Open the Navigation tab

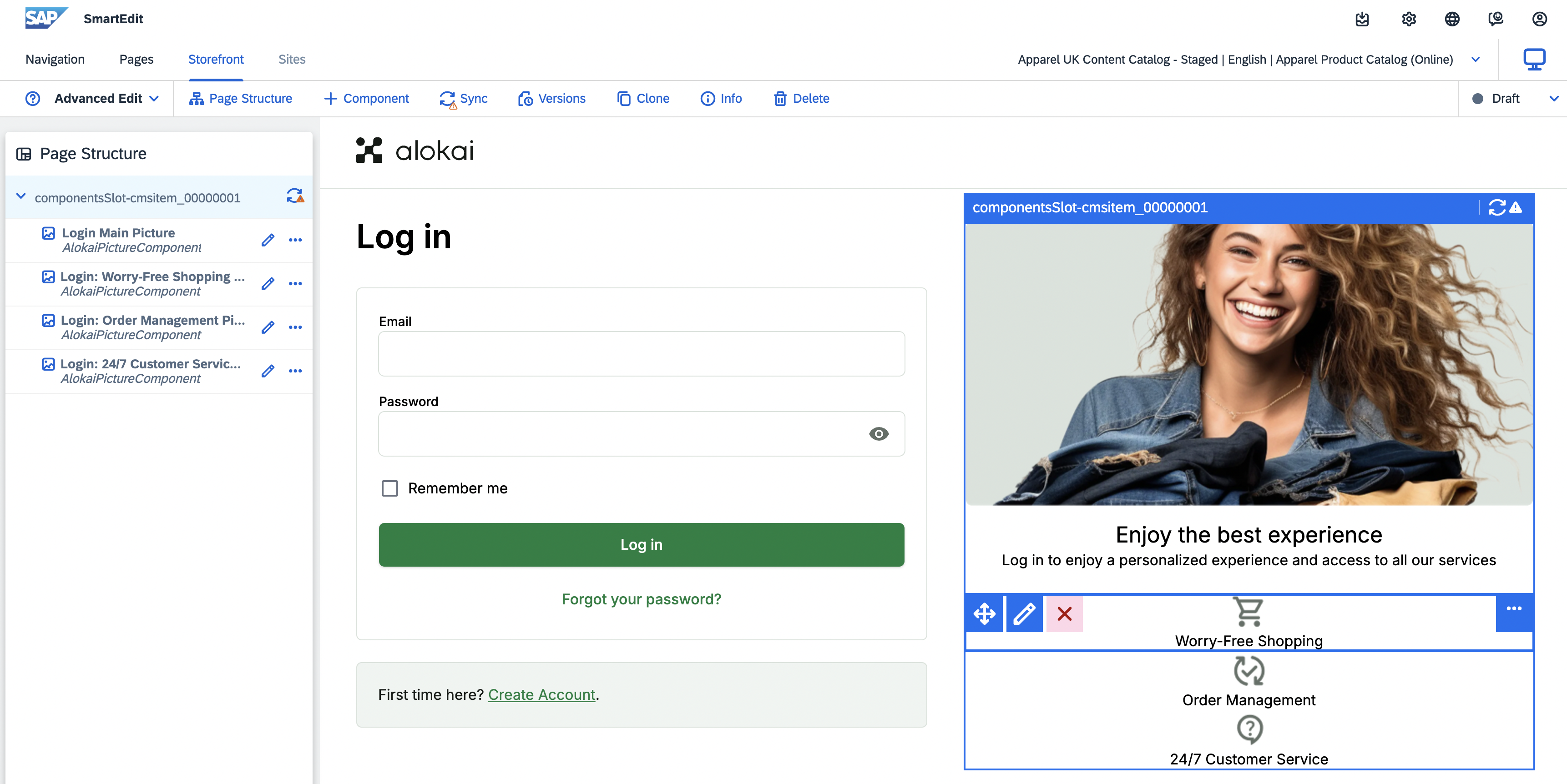55,60
